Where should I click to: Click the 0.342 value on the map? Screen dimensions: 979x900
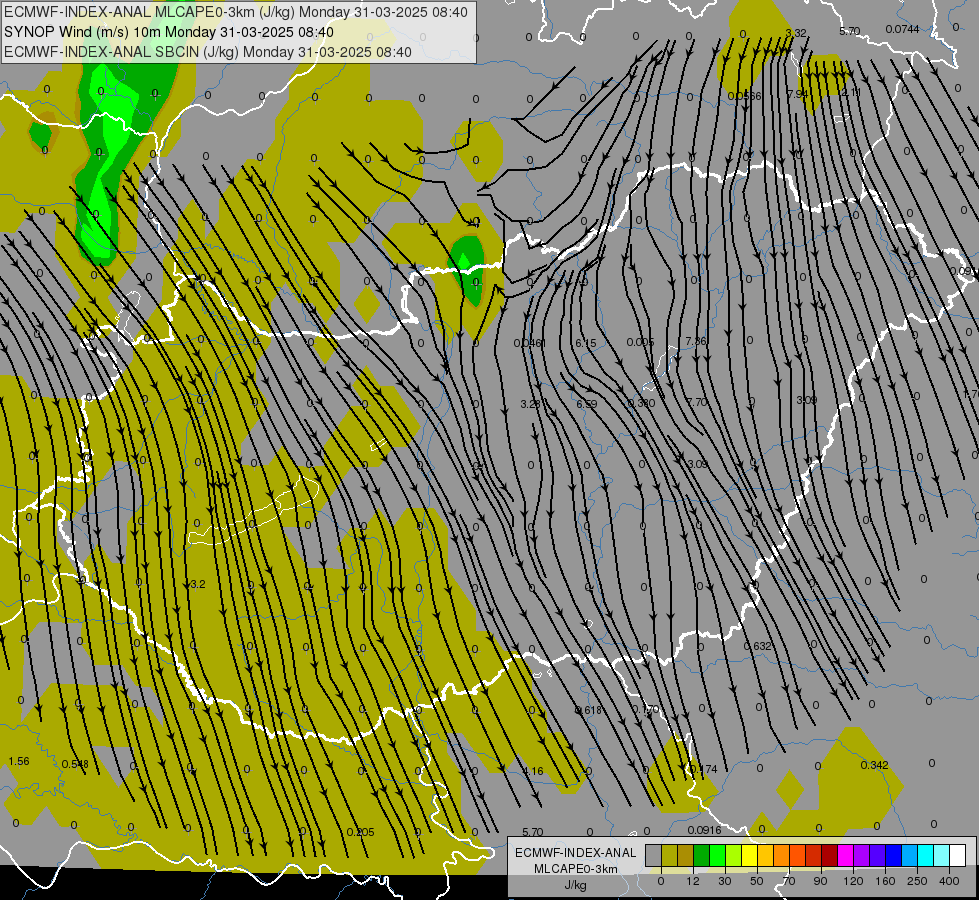point(874,765)
